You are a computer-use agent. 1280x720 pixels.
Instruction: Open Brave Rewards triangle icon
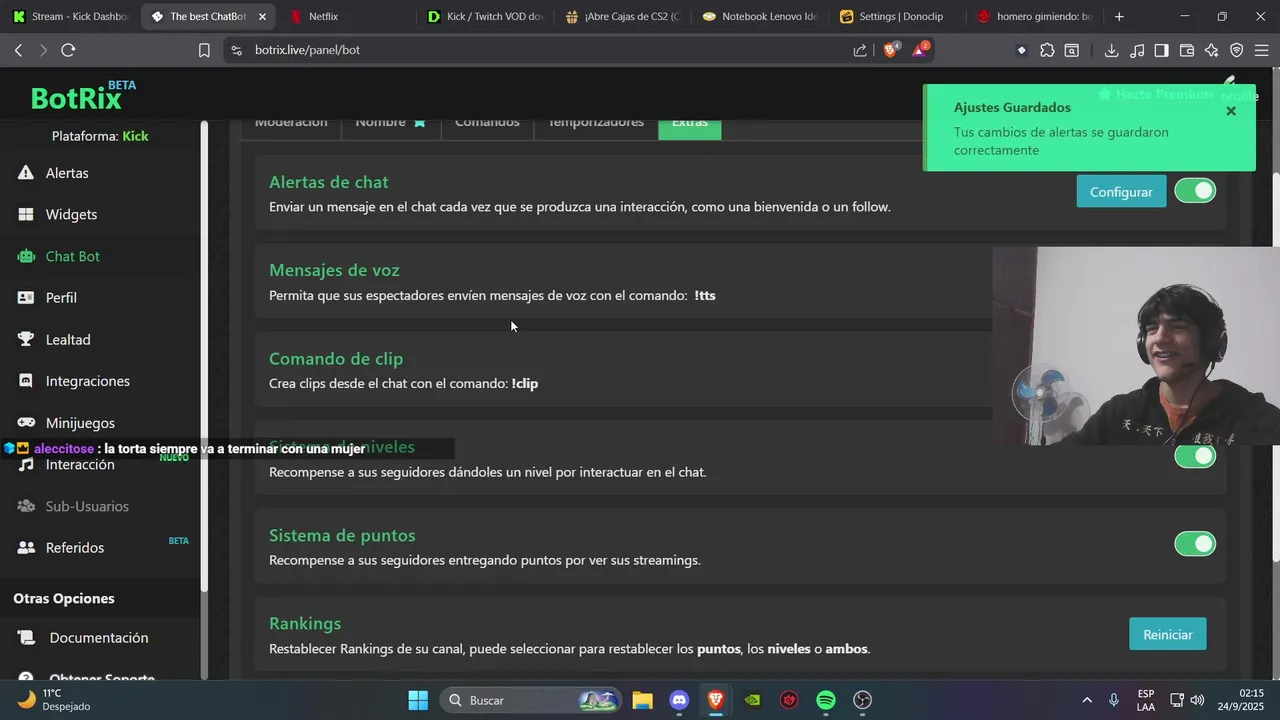919,49
